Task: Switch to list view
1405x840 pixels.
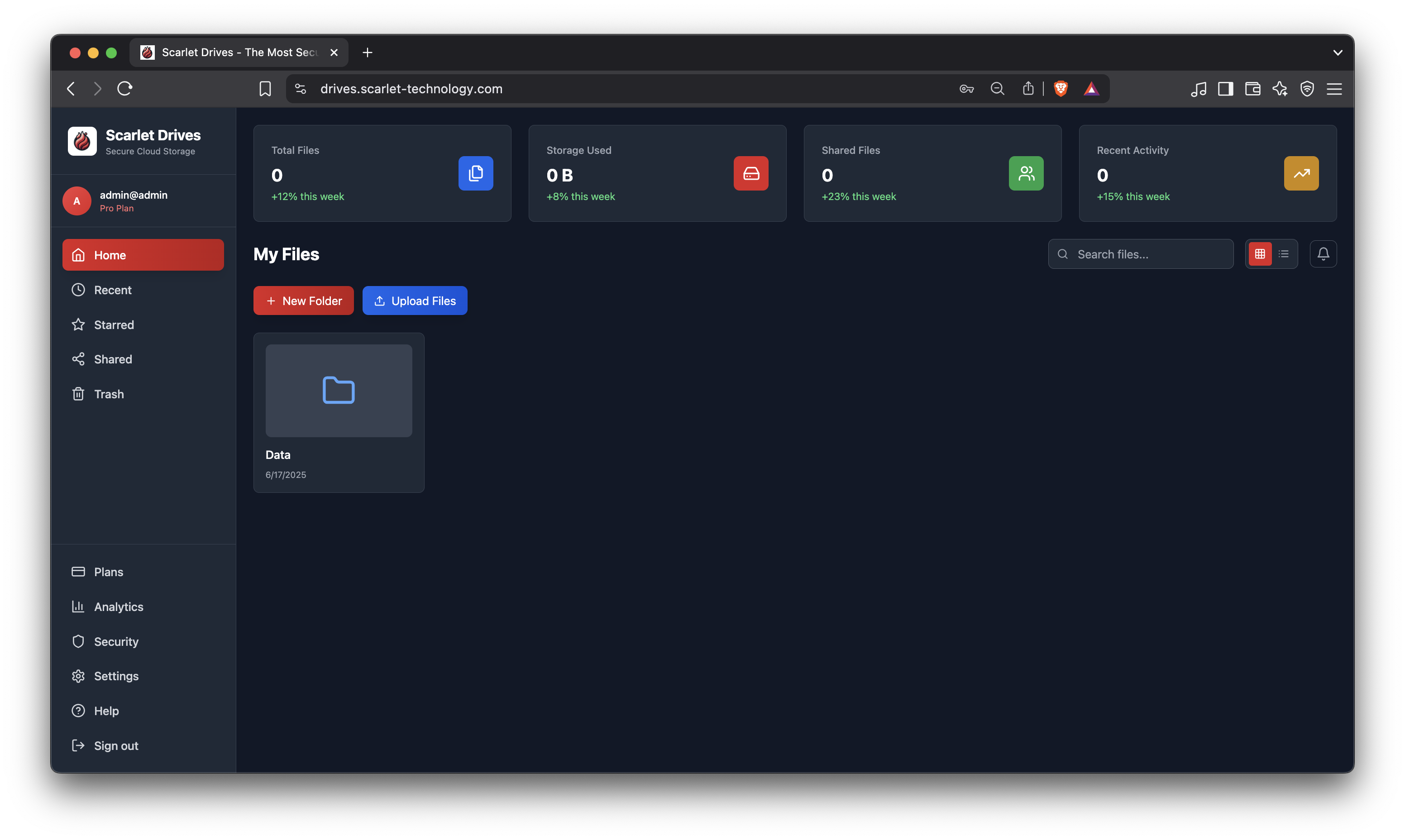Action: pos(1283,254)
